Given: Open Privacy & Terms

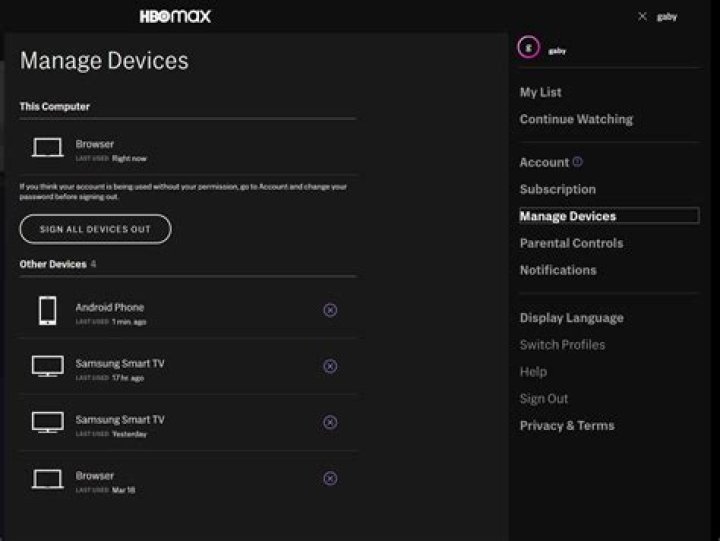Looking at the screenshot, I should click(567, 426).
